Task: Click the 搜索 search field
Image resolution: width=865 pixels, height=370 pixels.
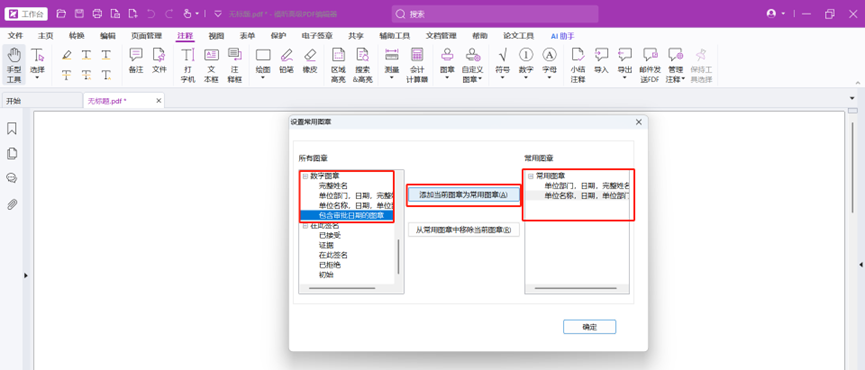Action: coord(495,14)
